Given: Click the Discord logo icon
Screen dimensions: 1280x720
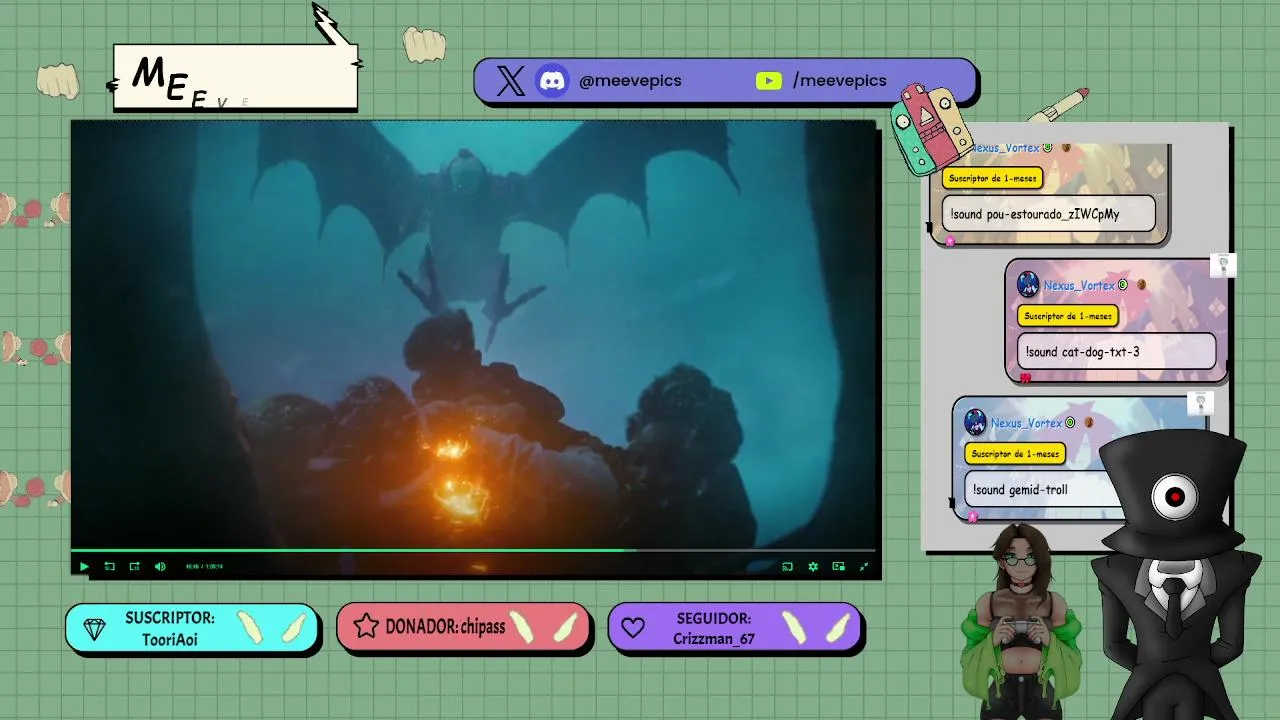Looking at the screenshot, I should pos(553,81).
